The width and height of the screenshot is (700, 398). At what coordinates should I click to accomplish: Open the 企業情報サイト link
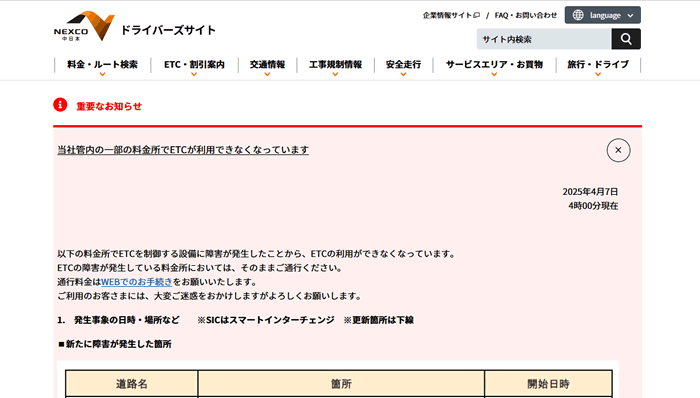click(448, 15)
